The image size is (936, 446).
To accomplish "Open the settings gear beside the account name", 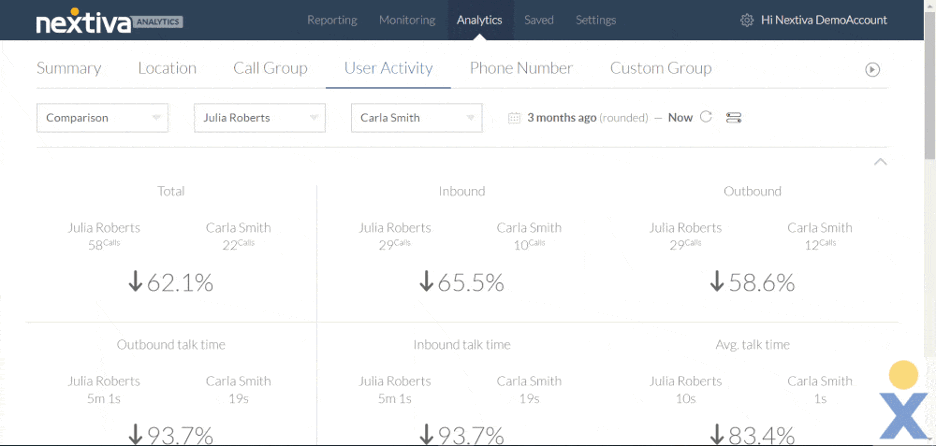I will click(746, 20).
